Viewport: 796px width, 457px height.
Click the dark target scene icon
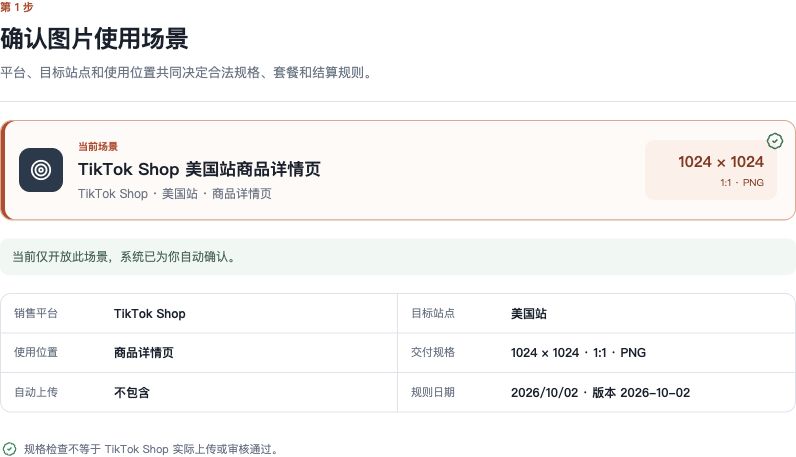pyautogui.click(x=41, y=170)
